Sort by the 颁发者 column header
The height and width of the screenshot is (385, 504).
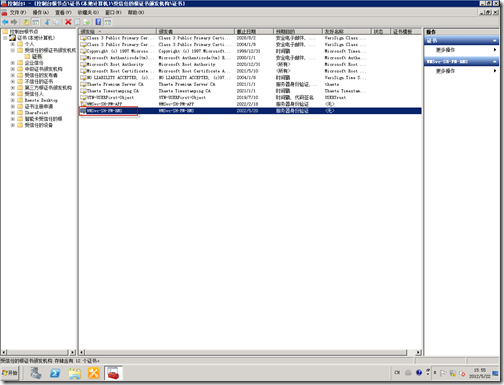point(195,31)
